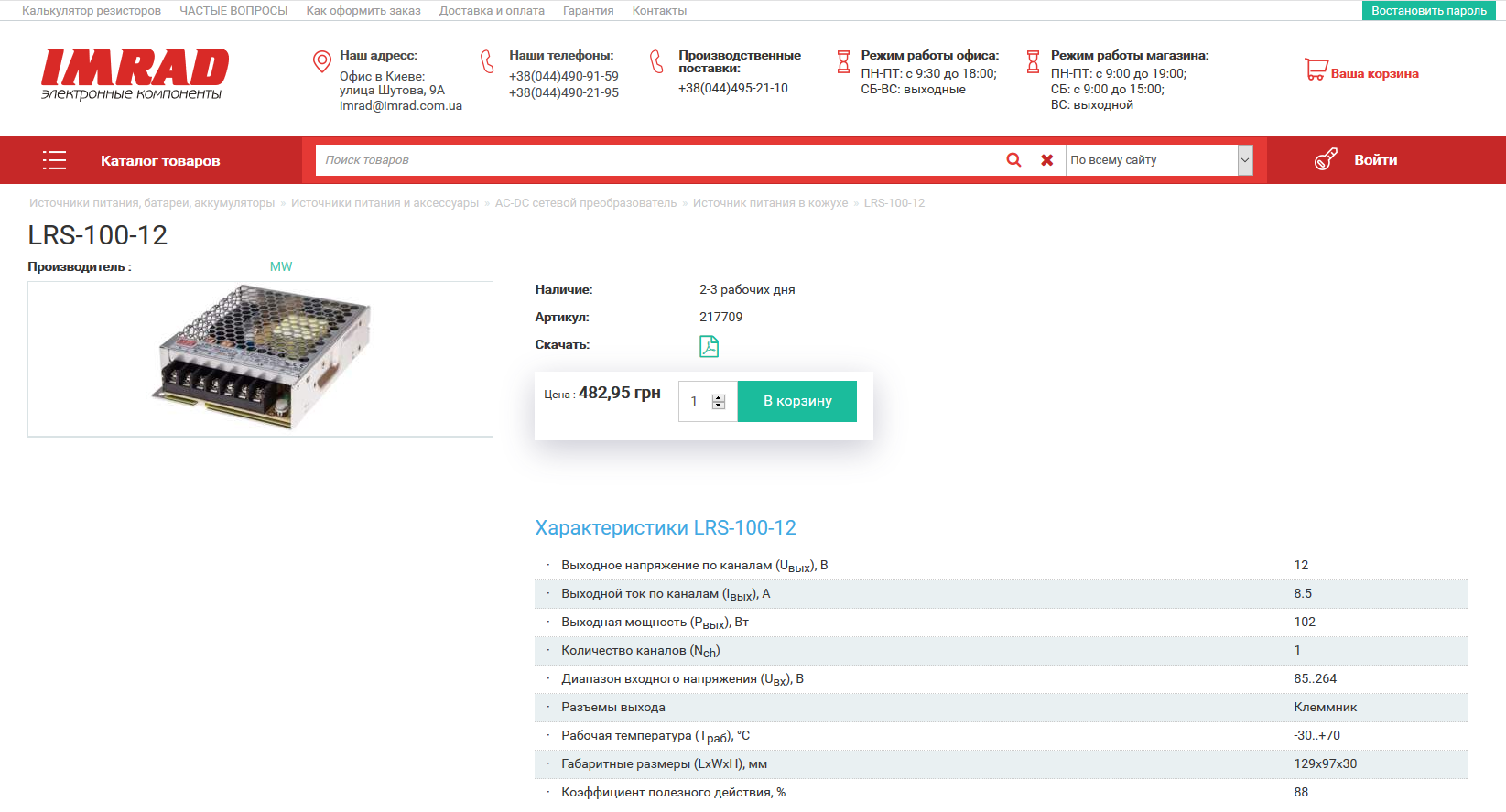Click the phone icon beside Наши телефоны

tap(487, 61)
